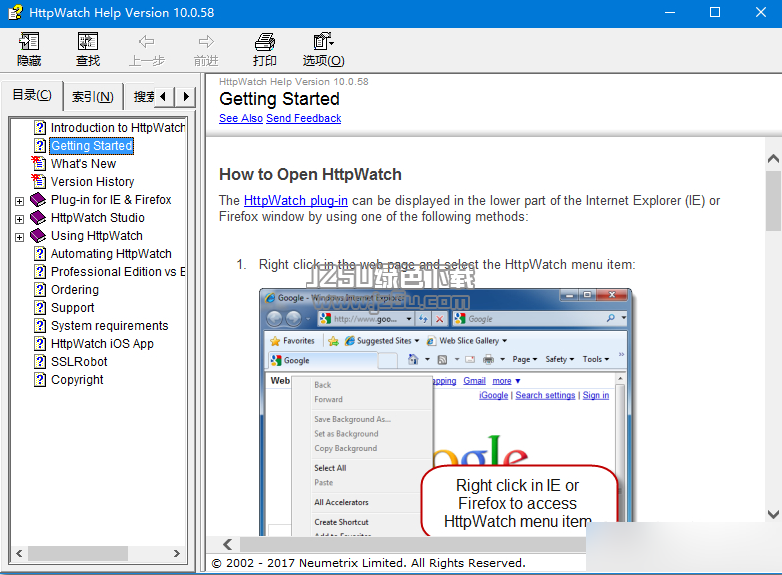Click the Print (打印) toolbar icon
Viewport: 782px width, 575px height.
265,41
